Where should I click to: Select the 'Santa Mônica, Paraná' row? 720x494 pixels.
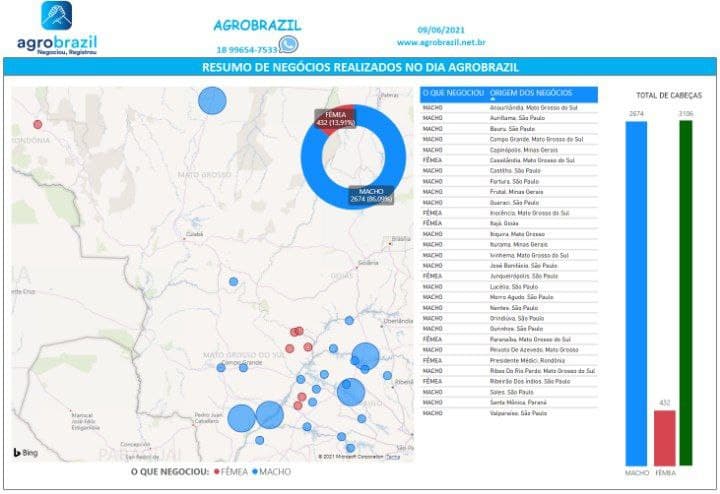pyautogui.click(x=509, y=403)
